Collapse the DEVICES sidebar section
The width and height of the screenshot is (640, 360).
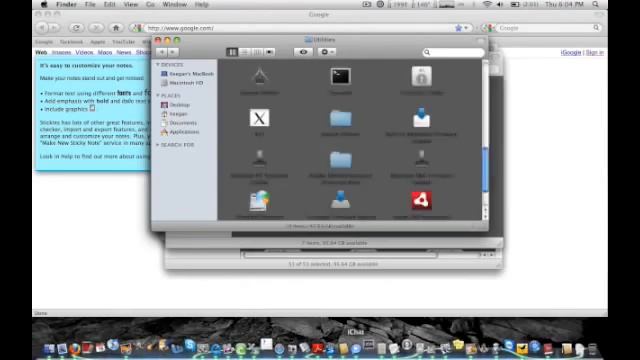point(158,65)
